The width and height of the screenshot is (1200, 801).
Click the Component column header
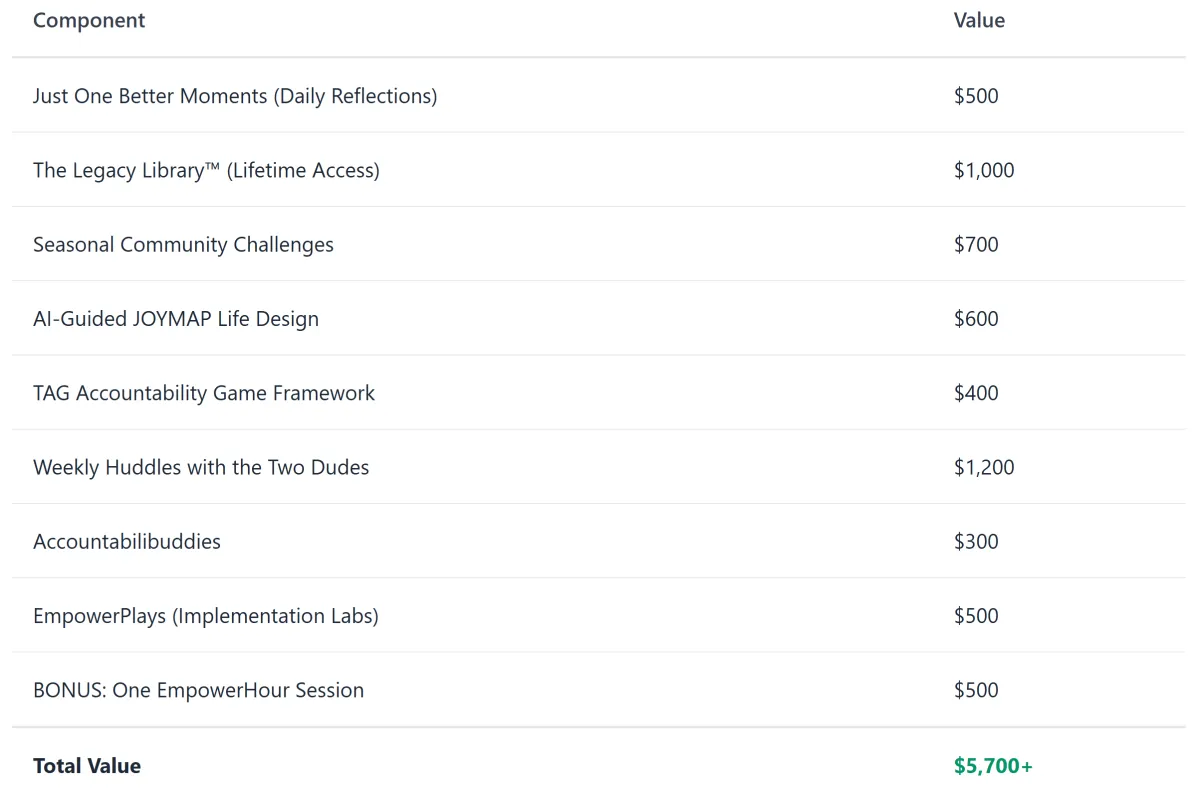click(x=89, y=21)
